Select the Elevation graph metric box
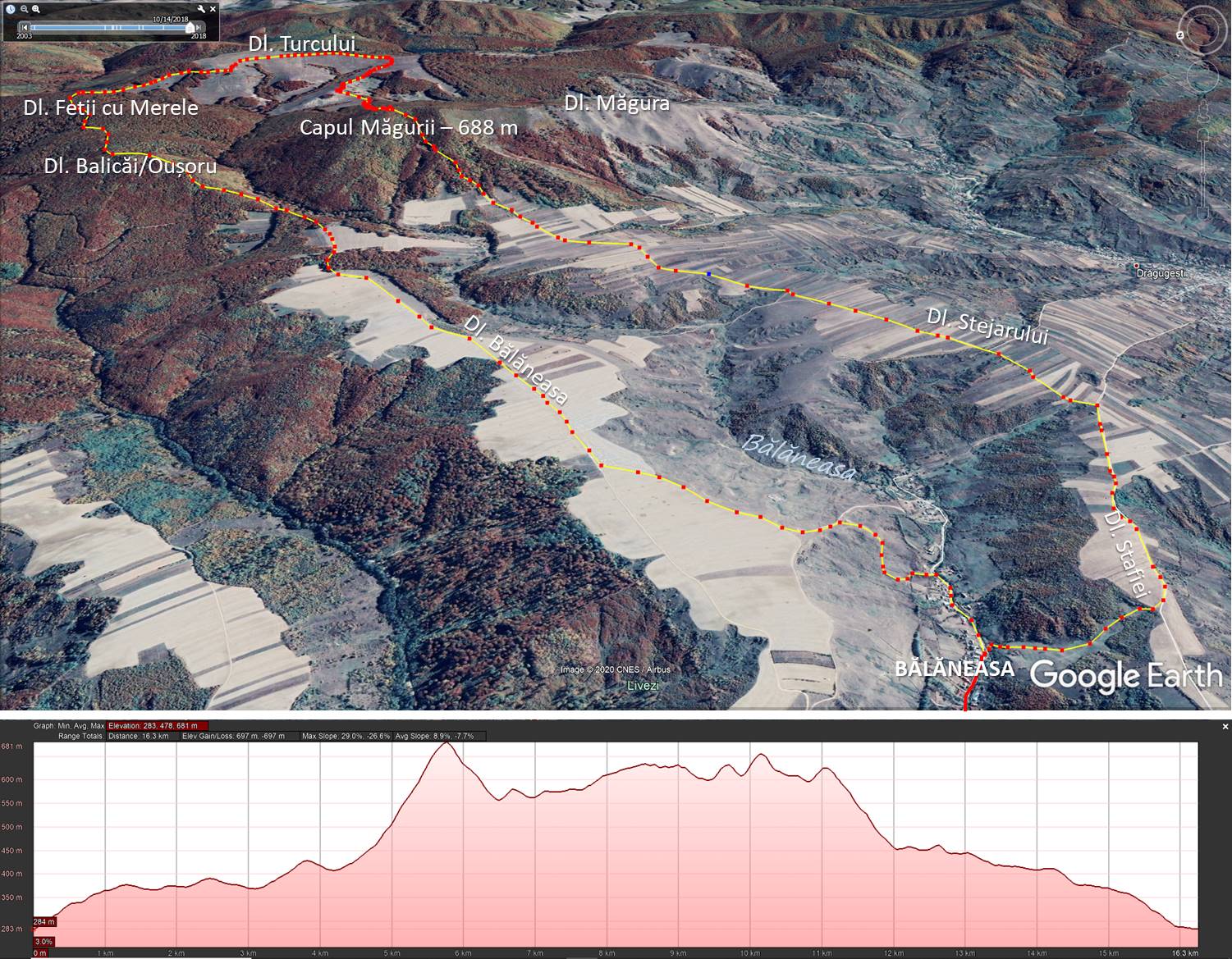Image resolution: width=1232 pixels, height=959 pixels. click(x=158, y=726)
